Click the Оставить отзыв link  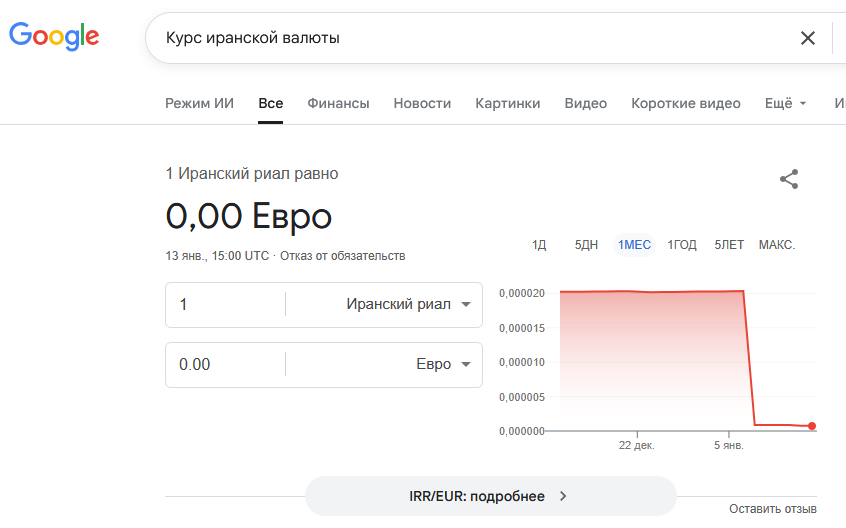point(772,509)
